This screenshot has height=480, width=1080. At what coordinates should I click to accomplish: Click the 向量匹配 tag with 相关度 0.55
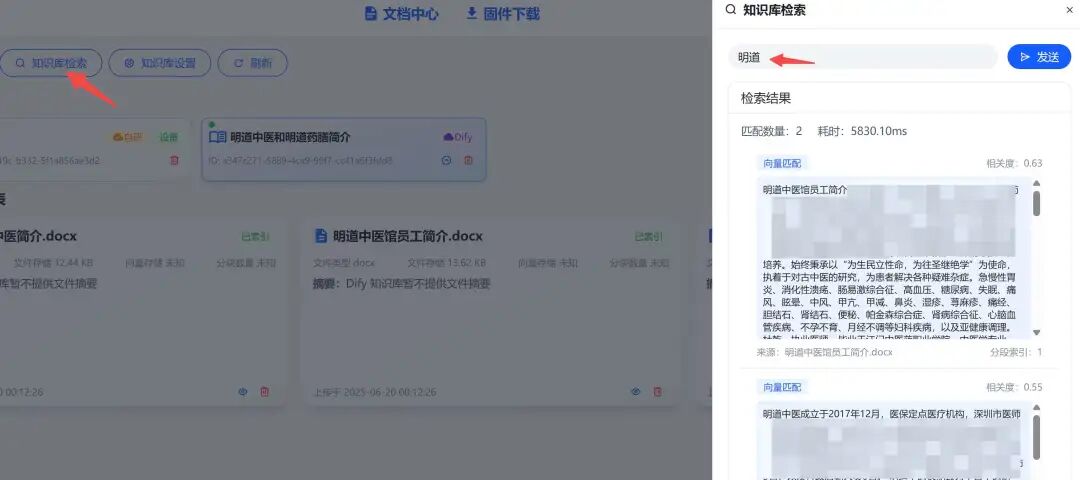[x=782, y=387]
